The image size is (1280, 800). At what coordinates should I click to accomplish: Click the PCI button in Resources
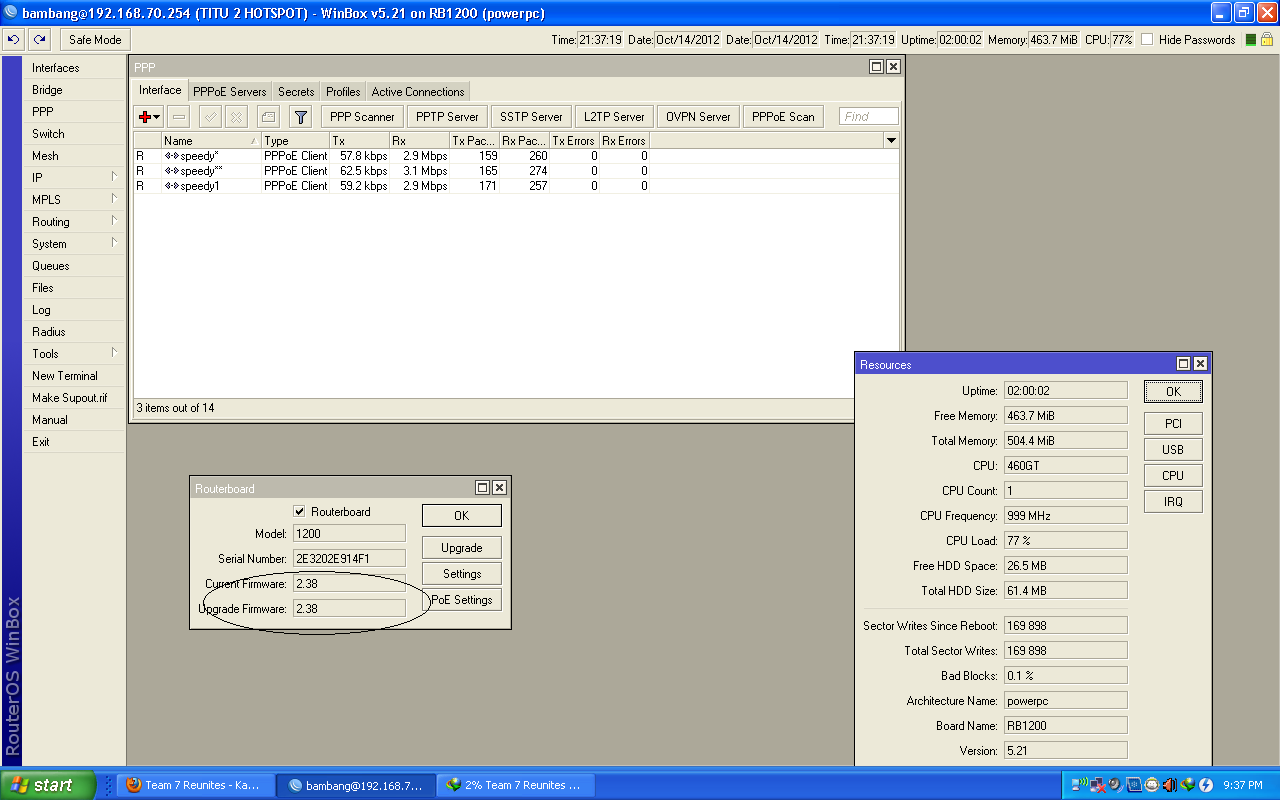(1173, 424)
